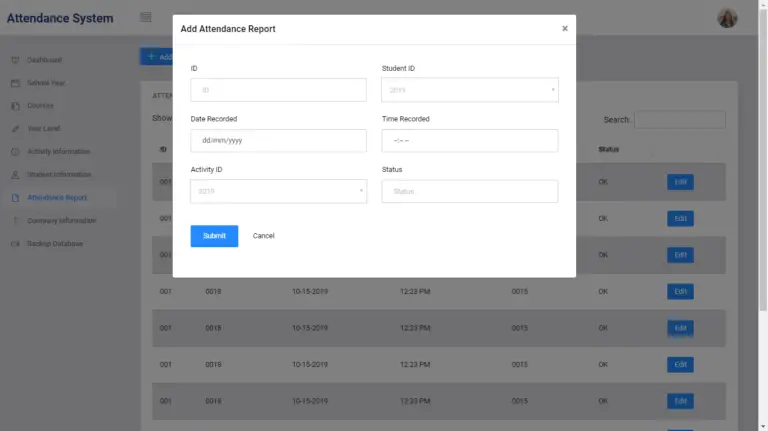Click the Cancel link

coord(263,236)
